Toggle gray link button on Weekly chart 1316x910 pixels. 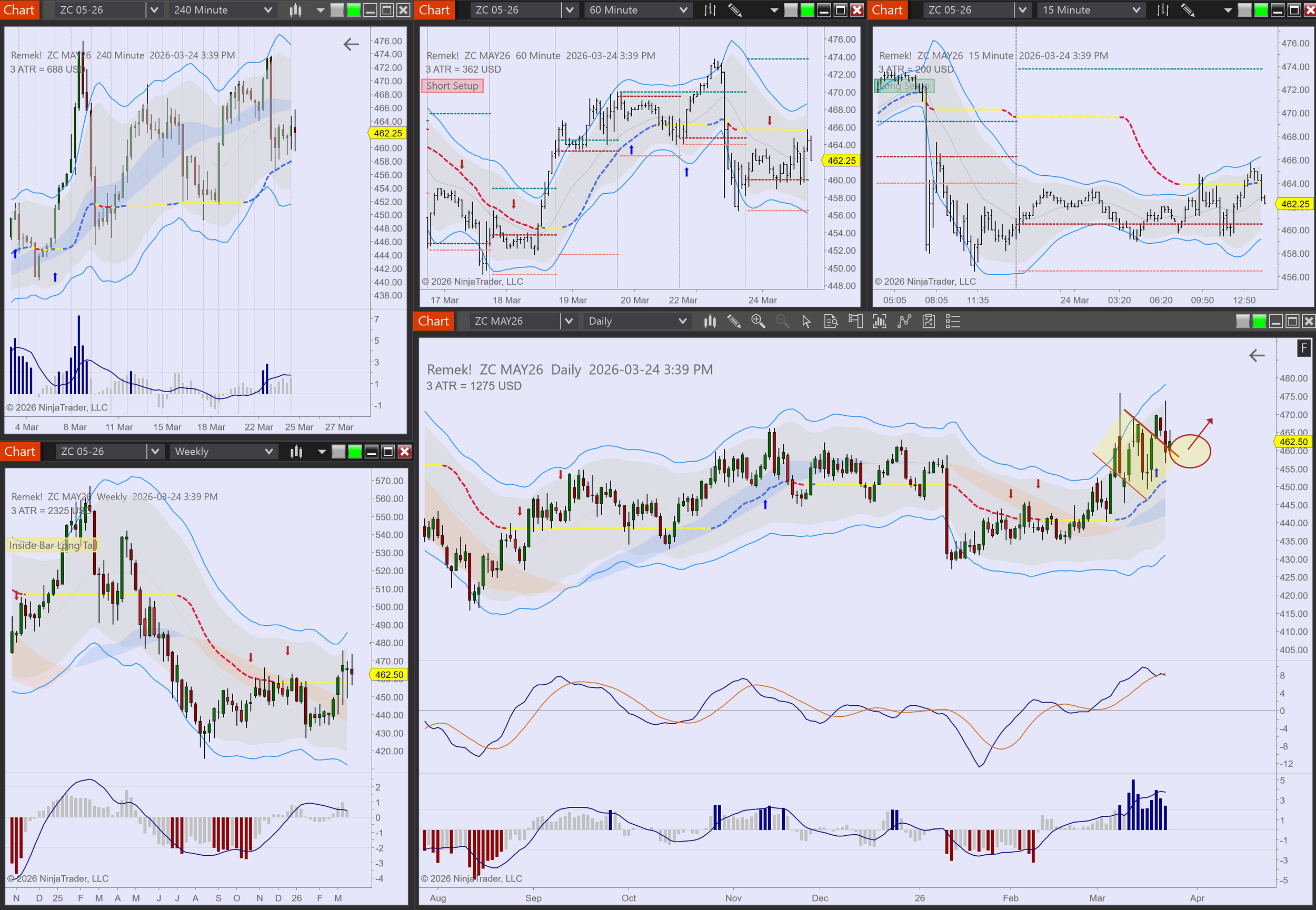[x=338, y=452]
